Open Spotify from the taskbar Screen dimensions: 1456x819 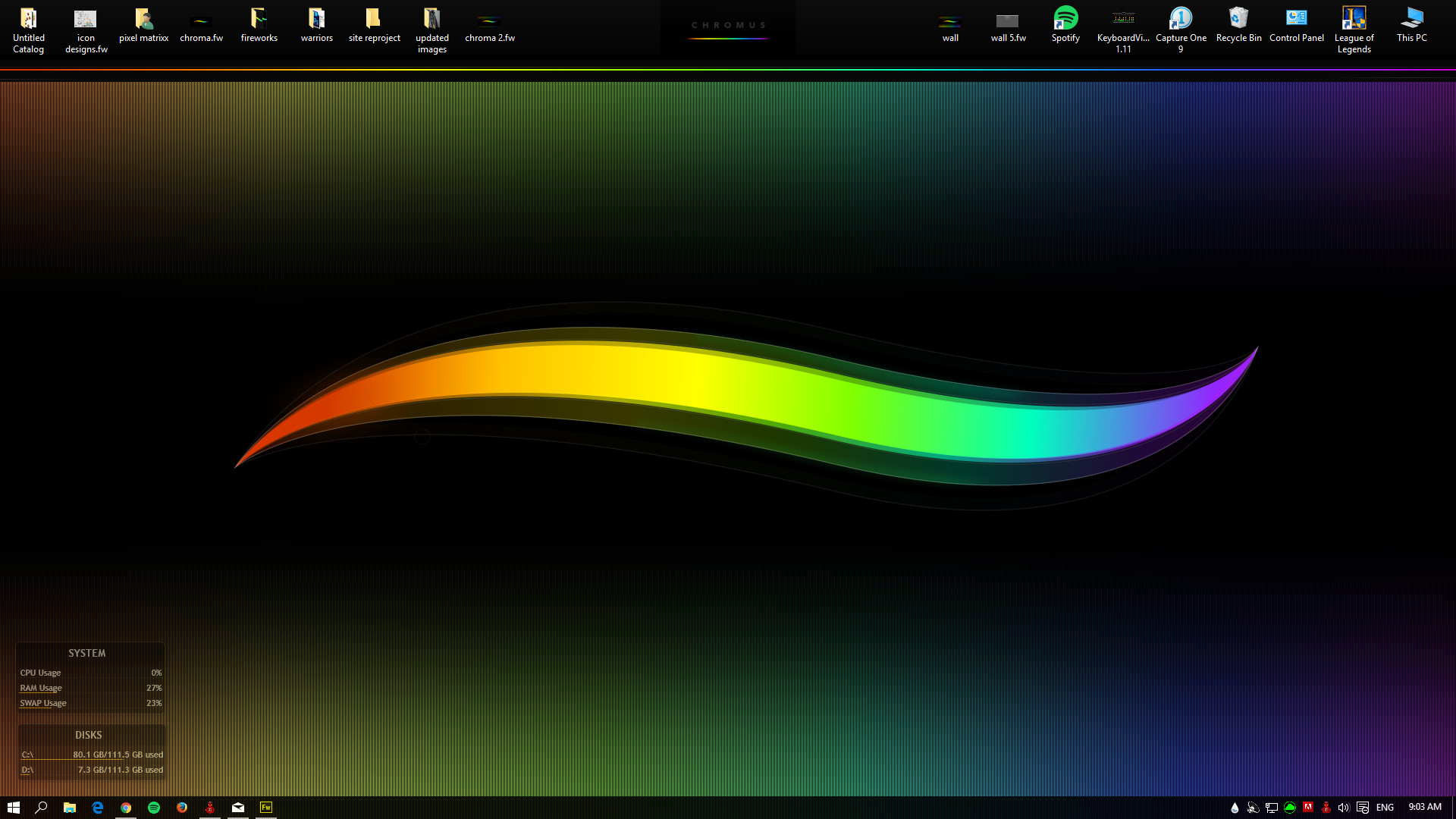point(153,808)
